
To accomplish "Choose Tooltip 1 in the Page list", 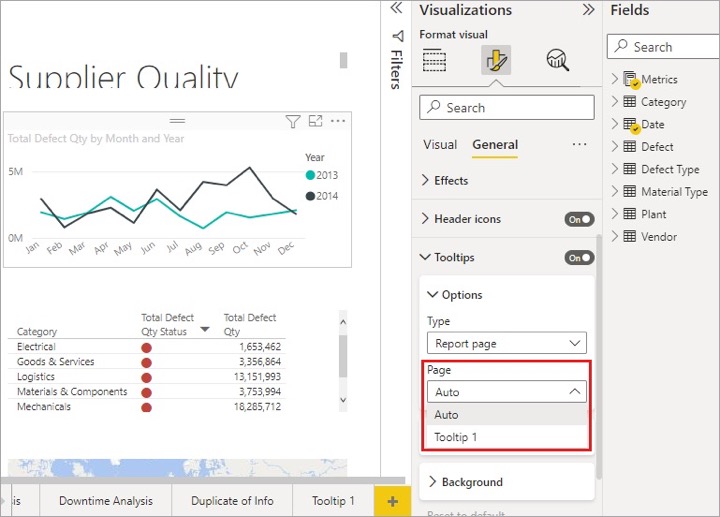I will tap(507, 437).
